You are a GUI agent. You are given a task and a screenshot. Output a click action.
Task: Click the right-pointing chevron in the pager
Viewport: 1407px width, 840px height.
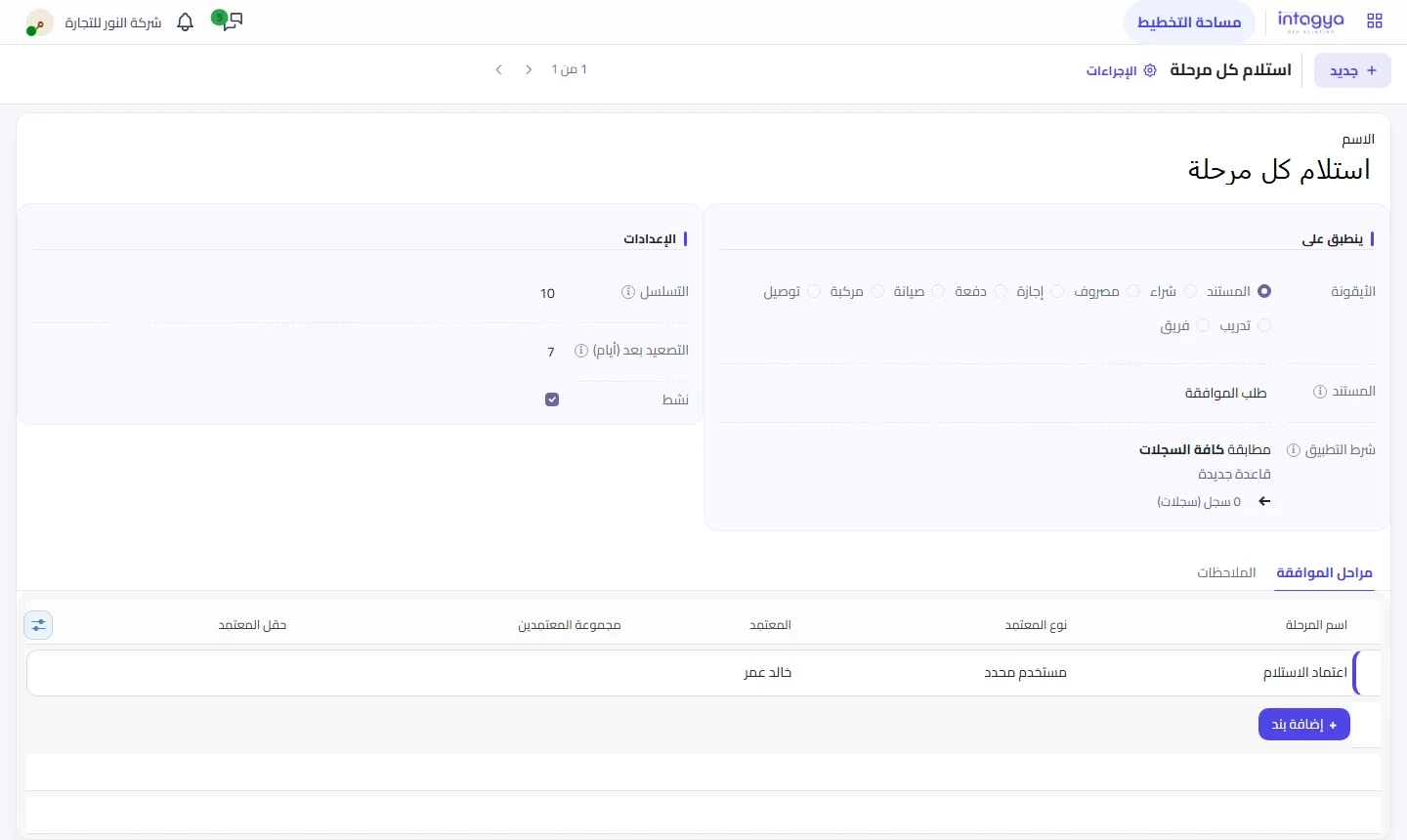pos(529,69)
